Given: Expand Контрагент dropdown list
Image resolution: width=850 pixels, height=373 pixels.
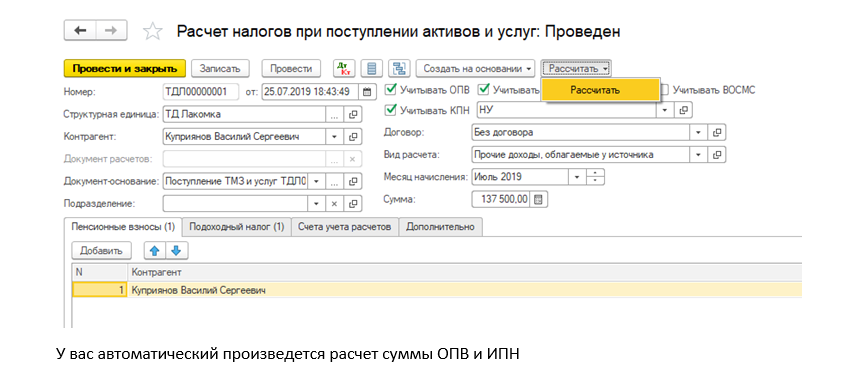Looking at the screenshot, I should [334, 137].
